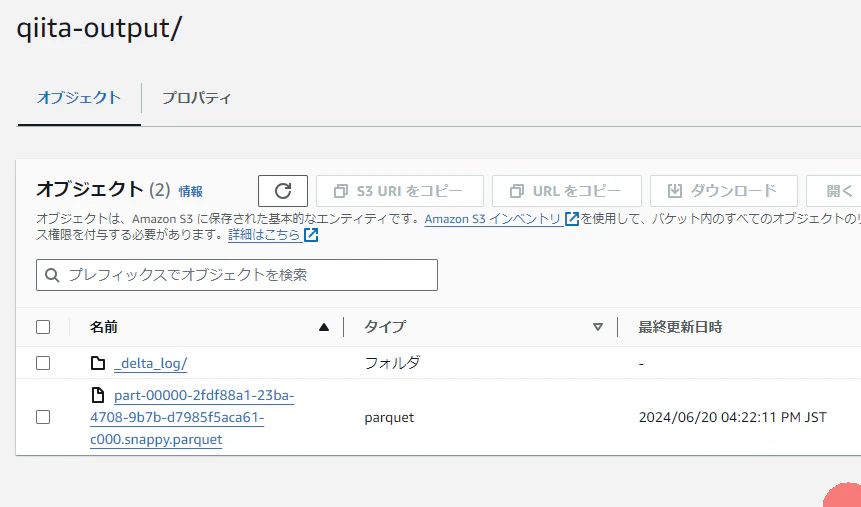Switch to the プロパティ tab
The image size is (861, 507).
tap(197, 98)
